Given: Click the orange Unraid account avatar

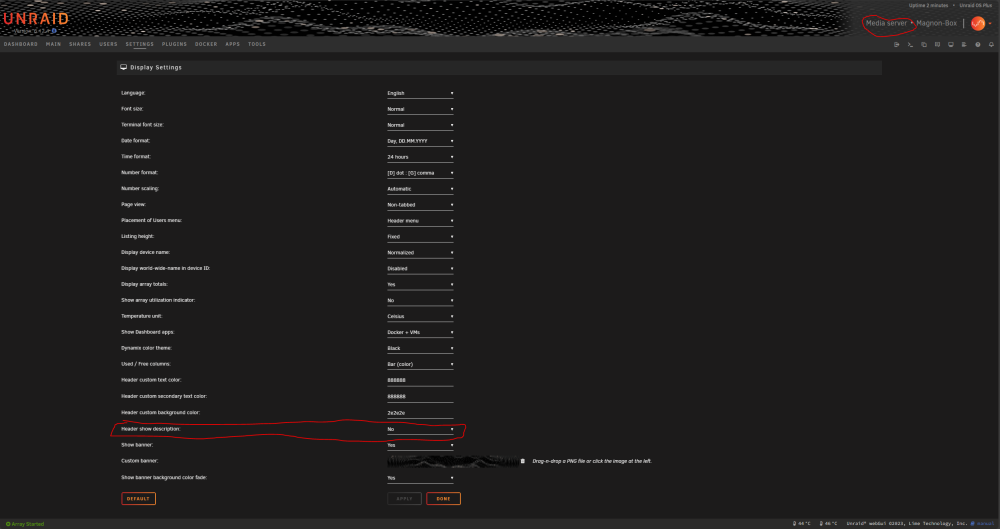Looking at the screenshot, I should pos(978,23).
